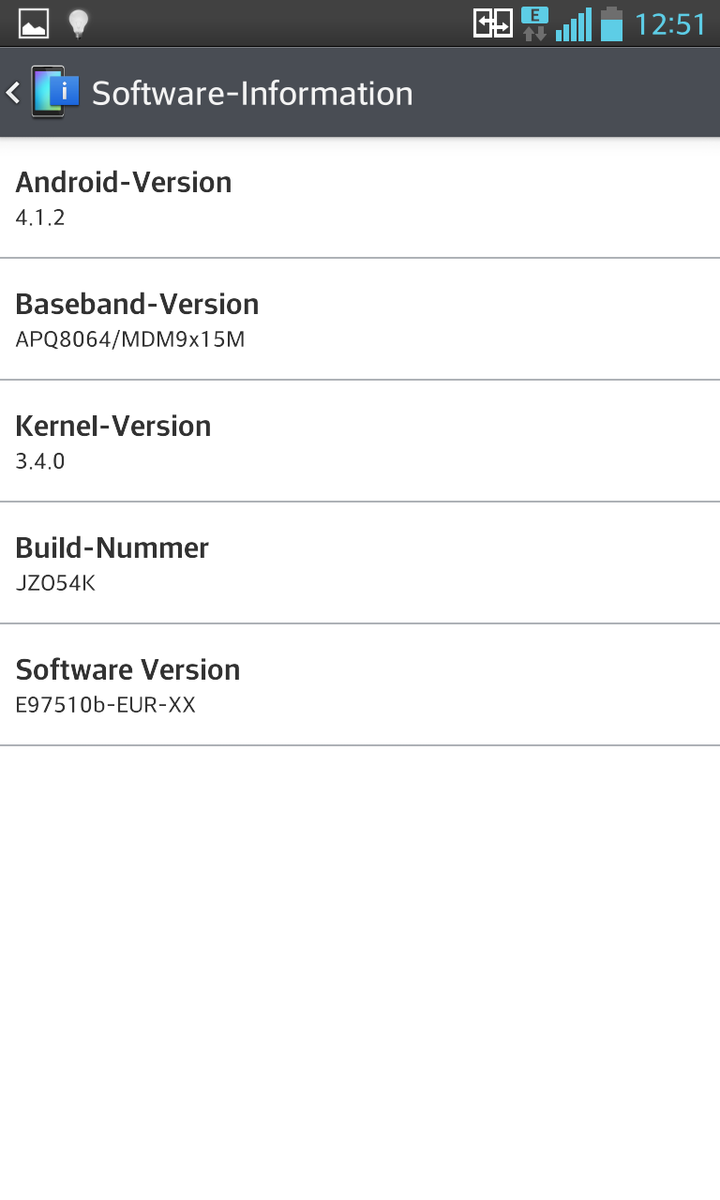The image size is (720, 1200).
Task: Tap the JZO54K build number value
Action: click(x=55, y=583)
